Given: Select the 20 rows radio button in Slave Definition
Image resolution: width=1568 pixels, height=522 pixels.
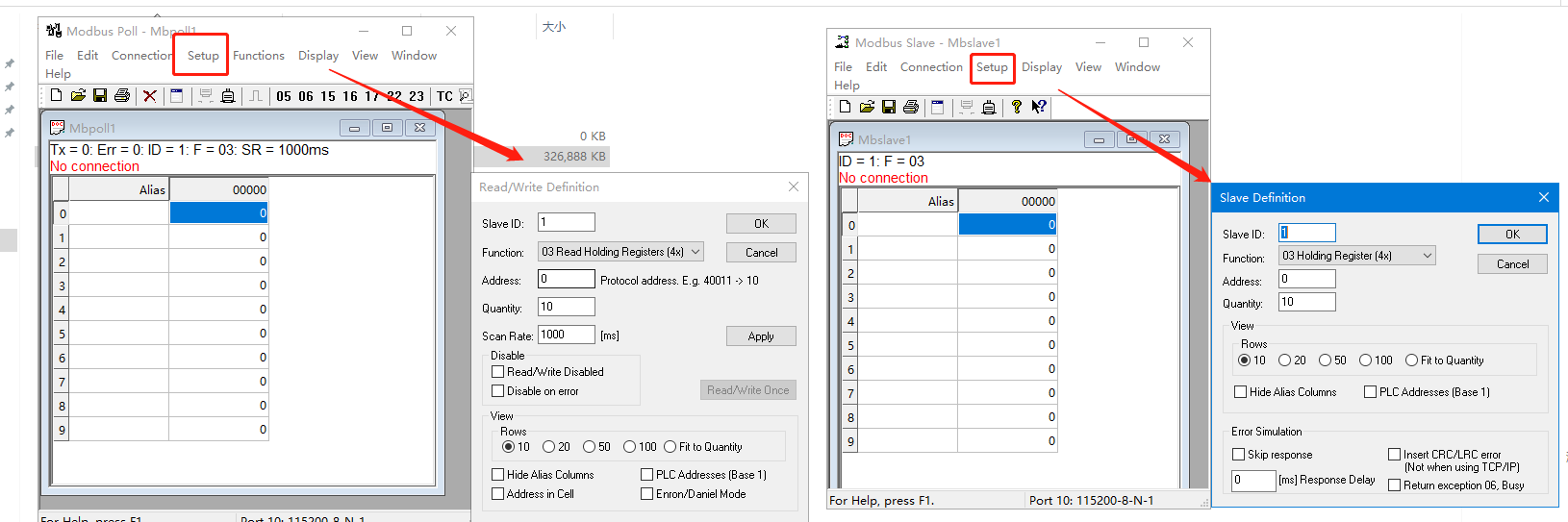Looking at the screenshot, I should 1285,360.
